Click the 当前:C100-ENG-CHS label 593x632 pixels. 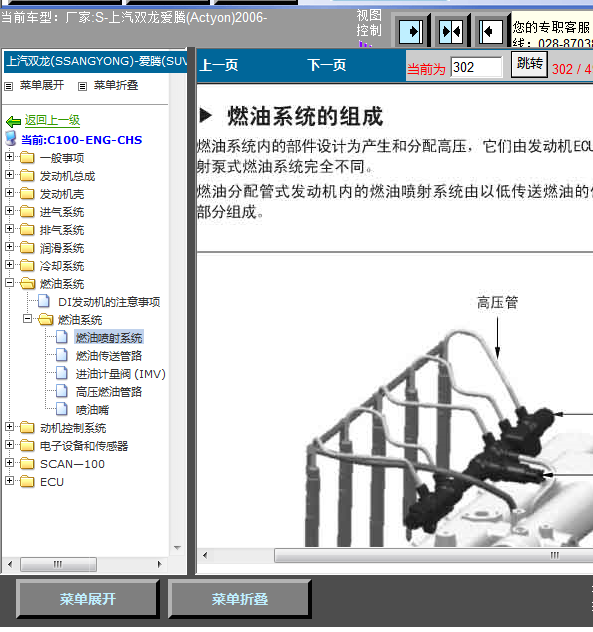(81, 139)
